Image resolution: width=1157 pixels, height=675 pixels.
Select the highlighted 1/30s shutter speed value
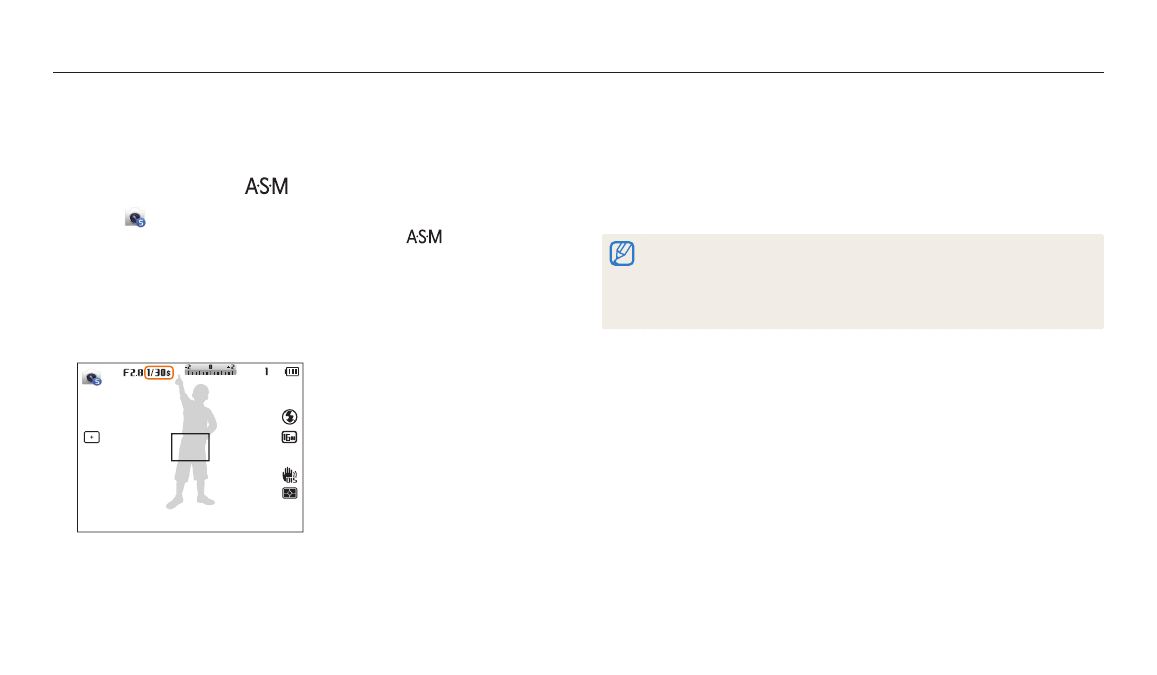click(x=159, y=372)
